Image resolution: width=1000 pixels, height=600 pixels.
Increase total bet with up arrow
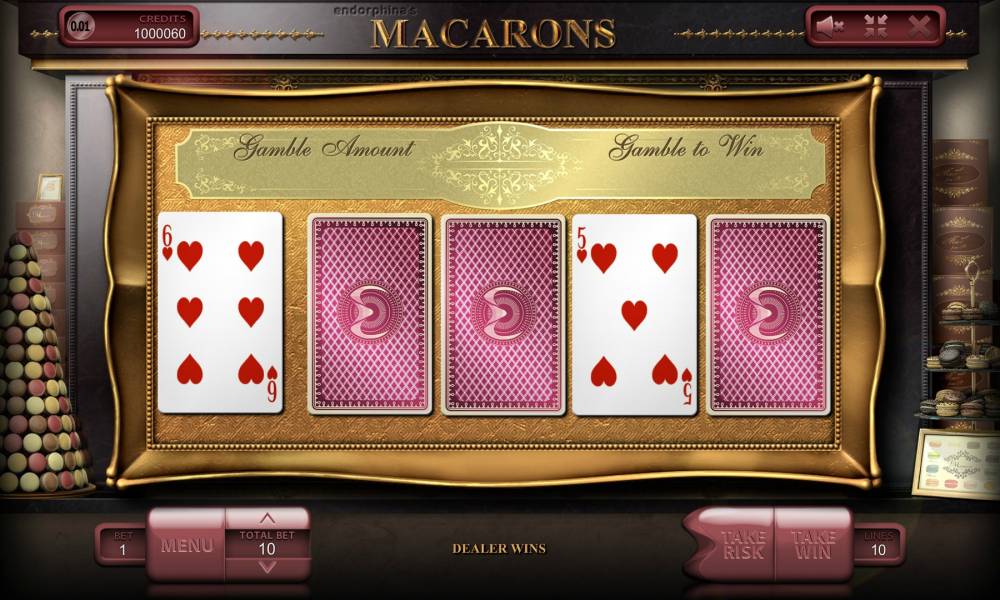coord(267,518)
